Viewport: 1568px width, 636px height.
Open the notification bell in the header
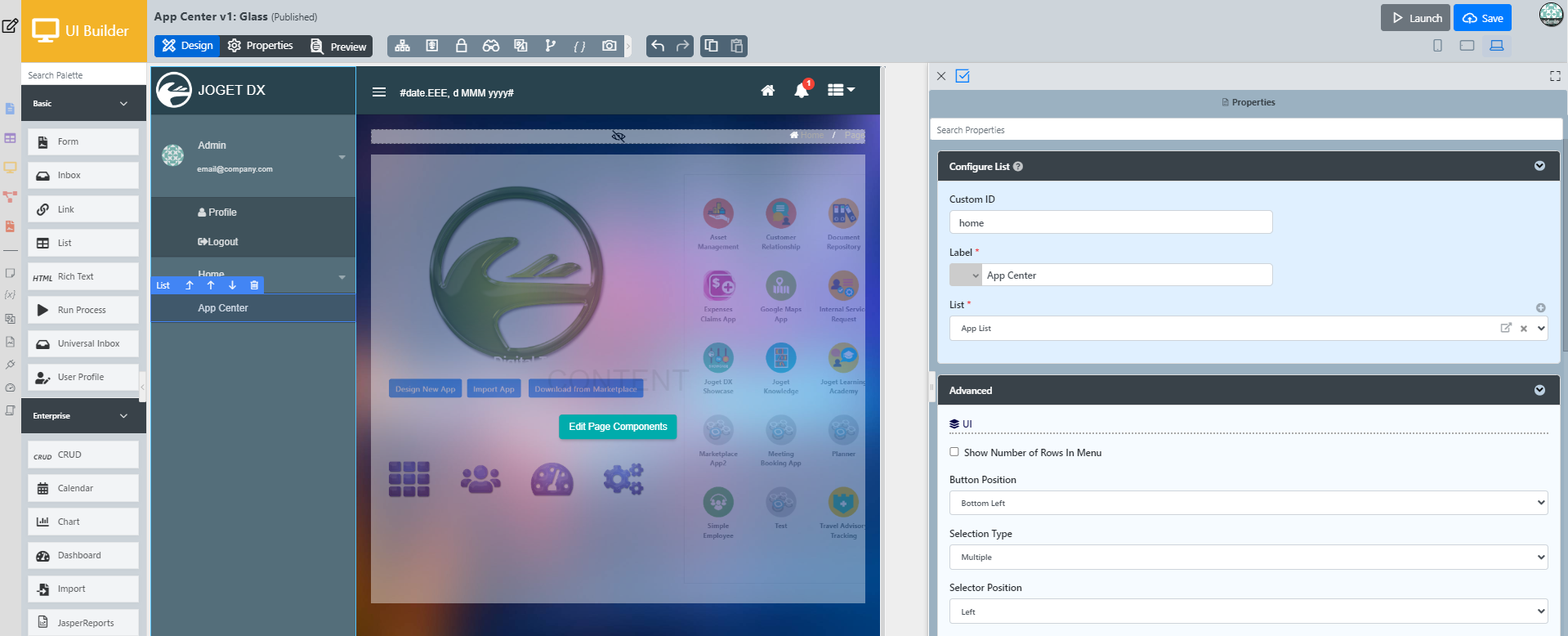(802, 91)
